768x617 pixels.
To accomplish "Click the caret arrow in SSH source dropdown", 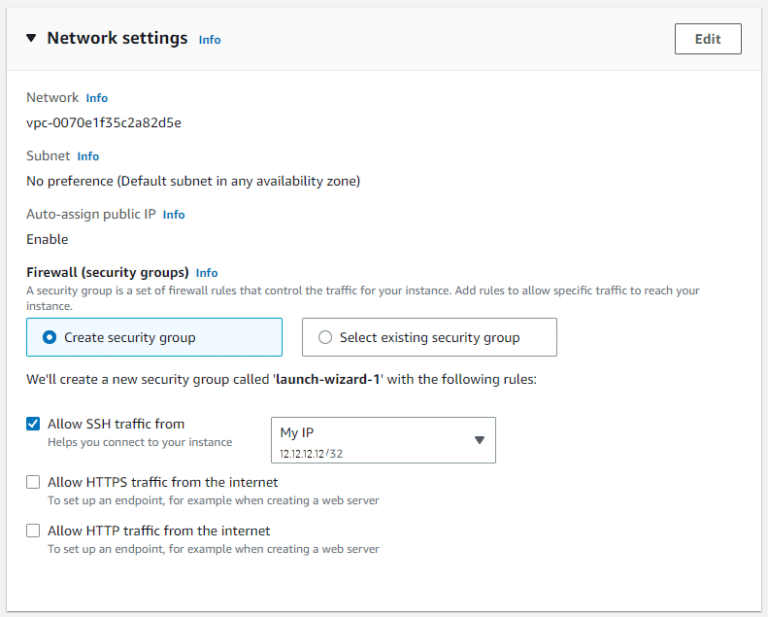I will (x=478, y=440).
